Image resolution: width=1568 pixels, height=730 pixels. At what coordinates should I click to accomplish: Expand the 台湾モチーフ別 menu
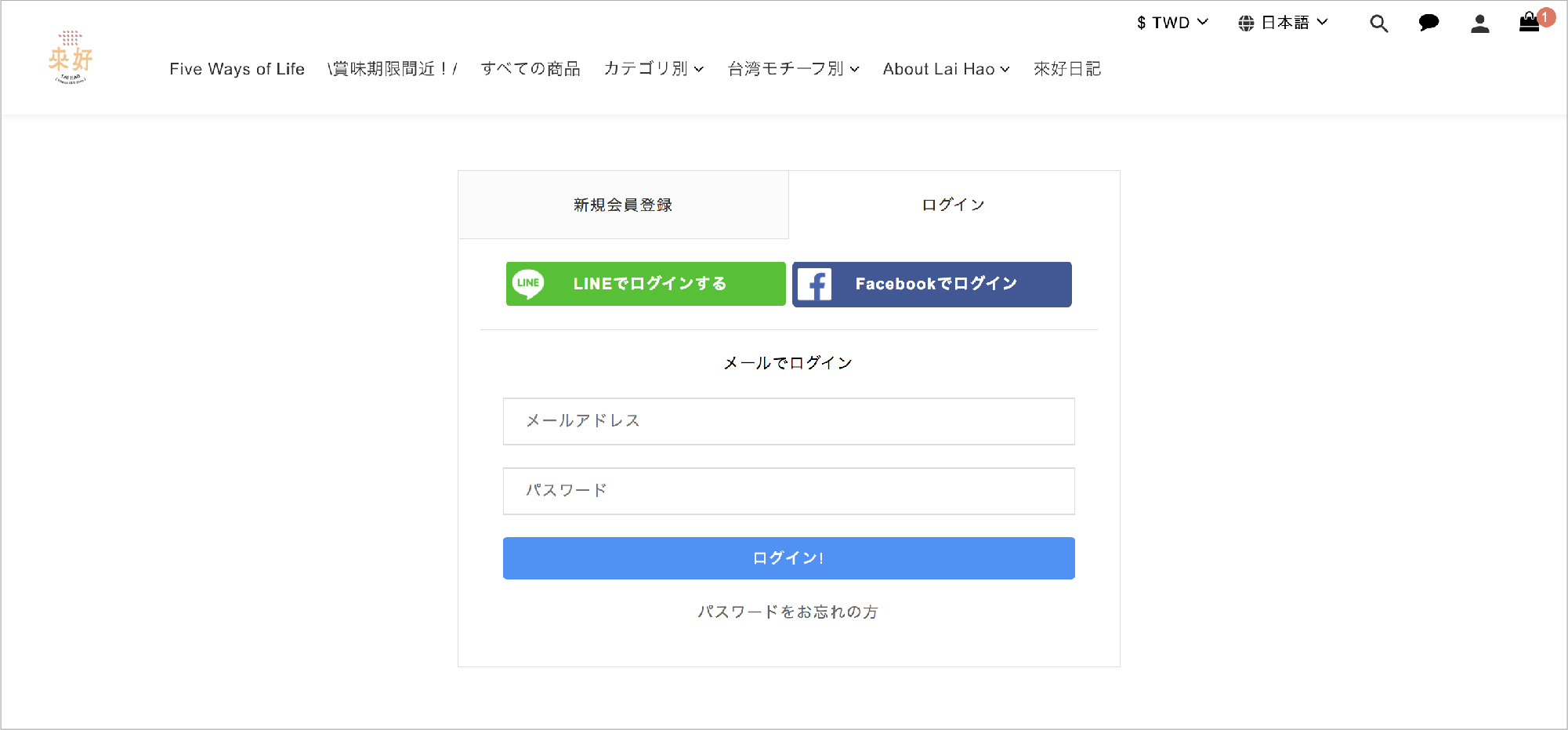[x=793, y=69]
